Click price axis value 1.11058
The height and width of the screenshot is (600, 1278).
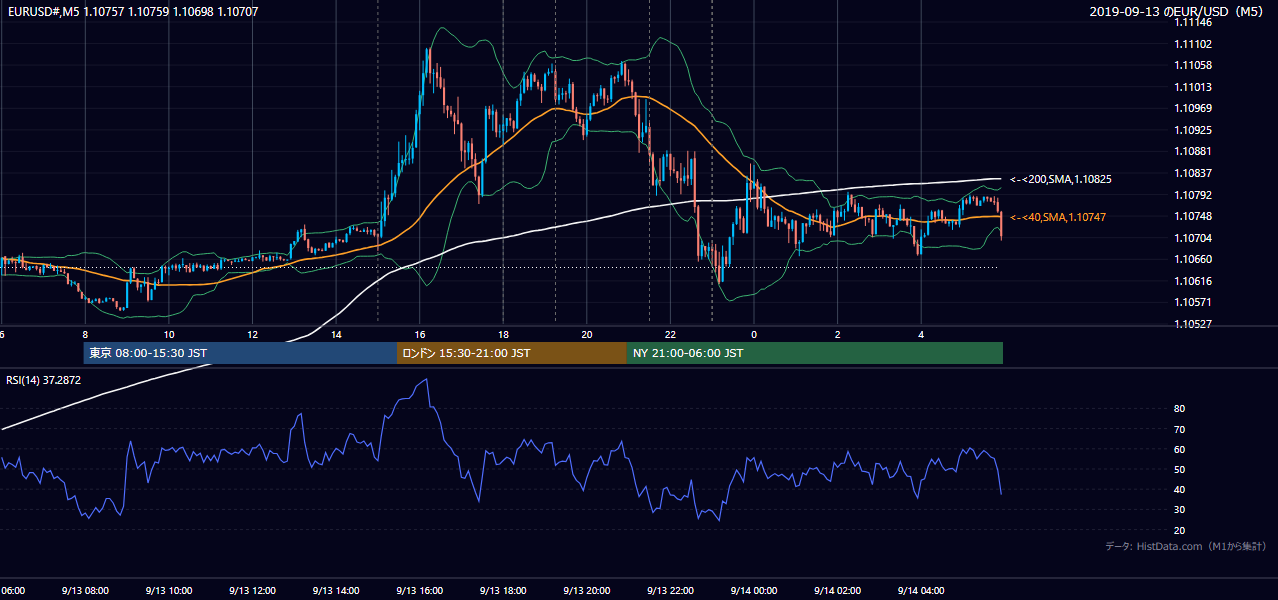click(x=1192, y=65)
